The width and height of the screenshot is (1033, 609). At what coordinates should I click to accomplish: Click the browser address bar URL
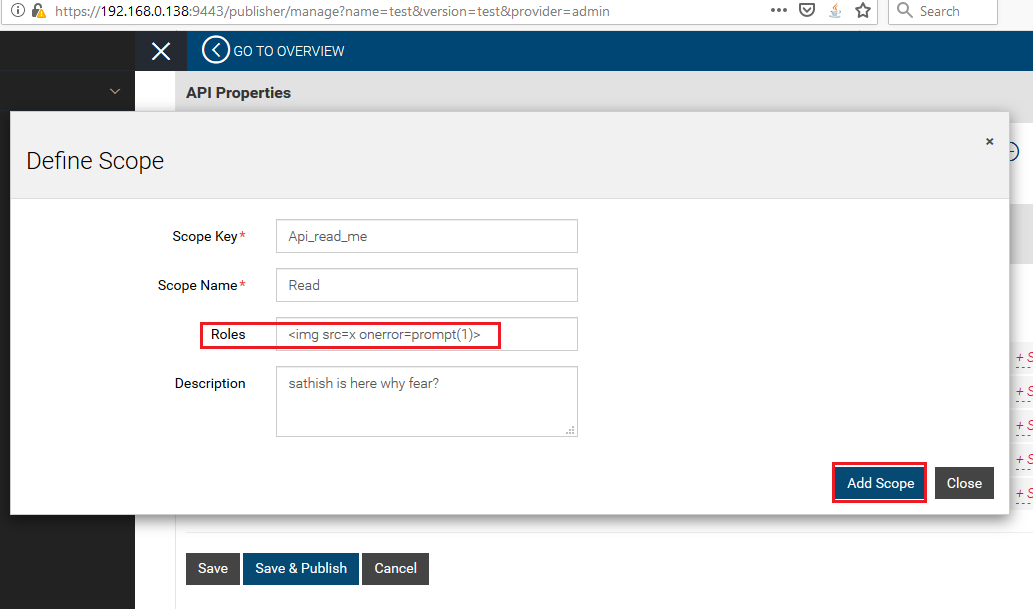tap(332, 11)
